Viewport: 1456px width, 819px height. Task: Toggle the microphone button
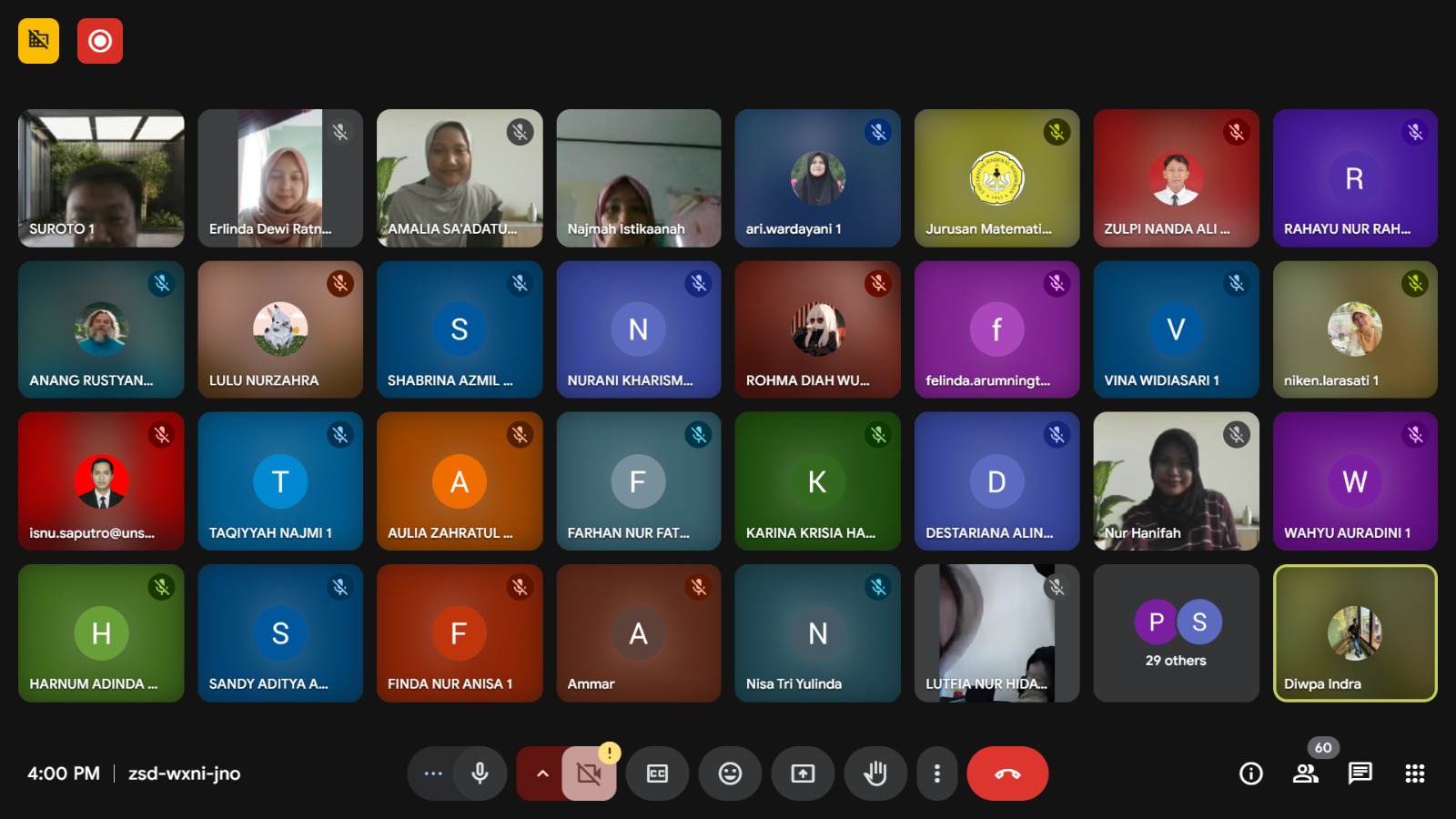pyautogui.click(x=480, y=773)
